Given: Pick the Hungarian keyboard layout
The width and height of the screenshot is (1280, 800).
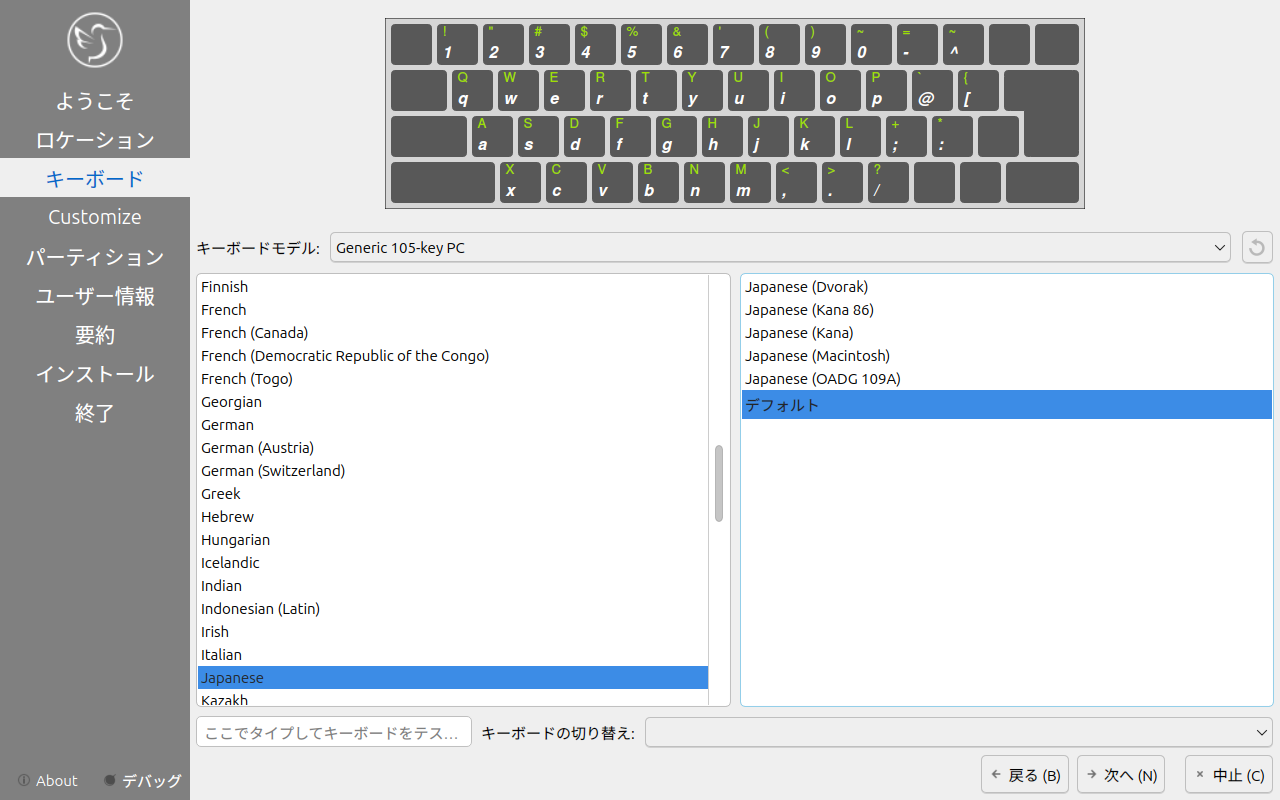Looking at the screenshot, I should coord(453,540).
